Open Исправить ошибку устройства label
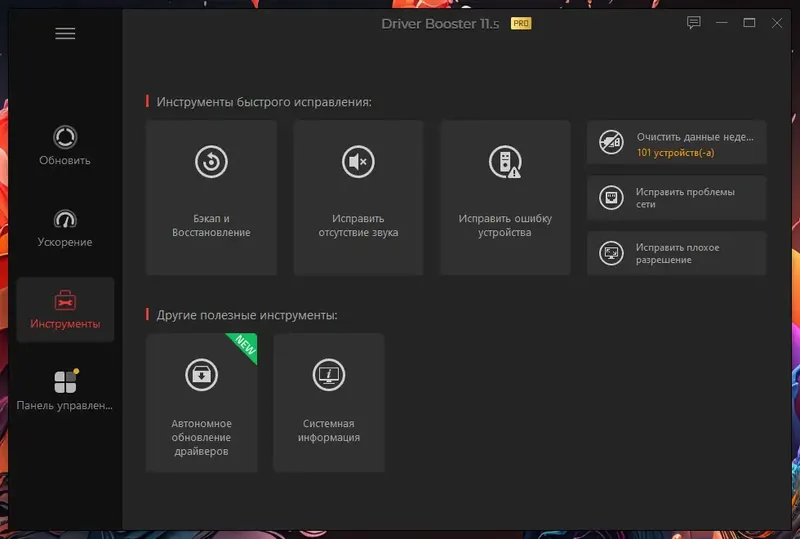800x539 pixels. pyautogui.click(x=505, y=225)
